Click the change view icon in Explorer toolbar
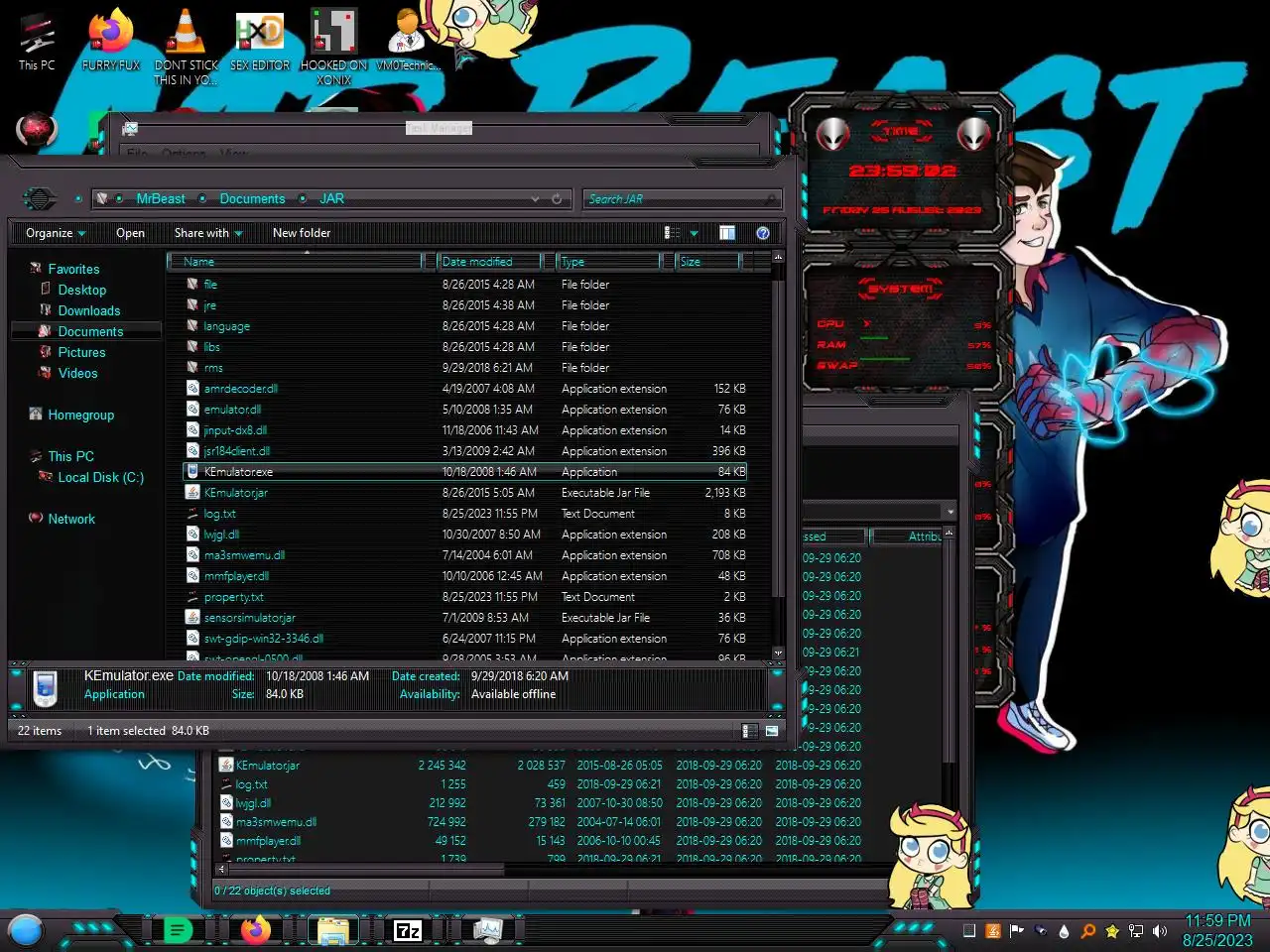Image resolution: width=1270 pixels, height=952 pixels. tap(672, 233)
